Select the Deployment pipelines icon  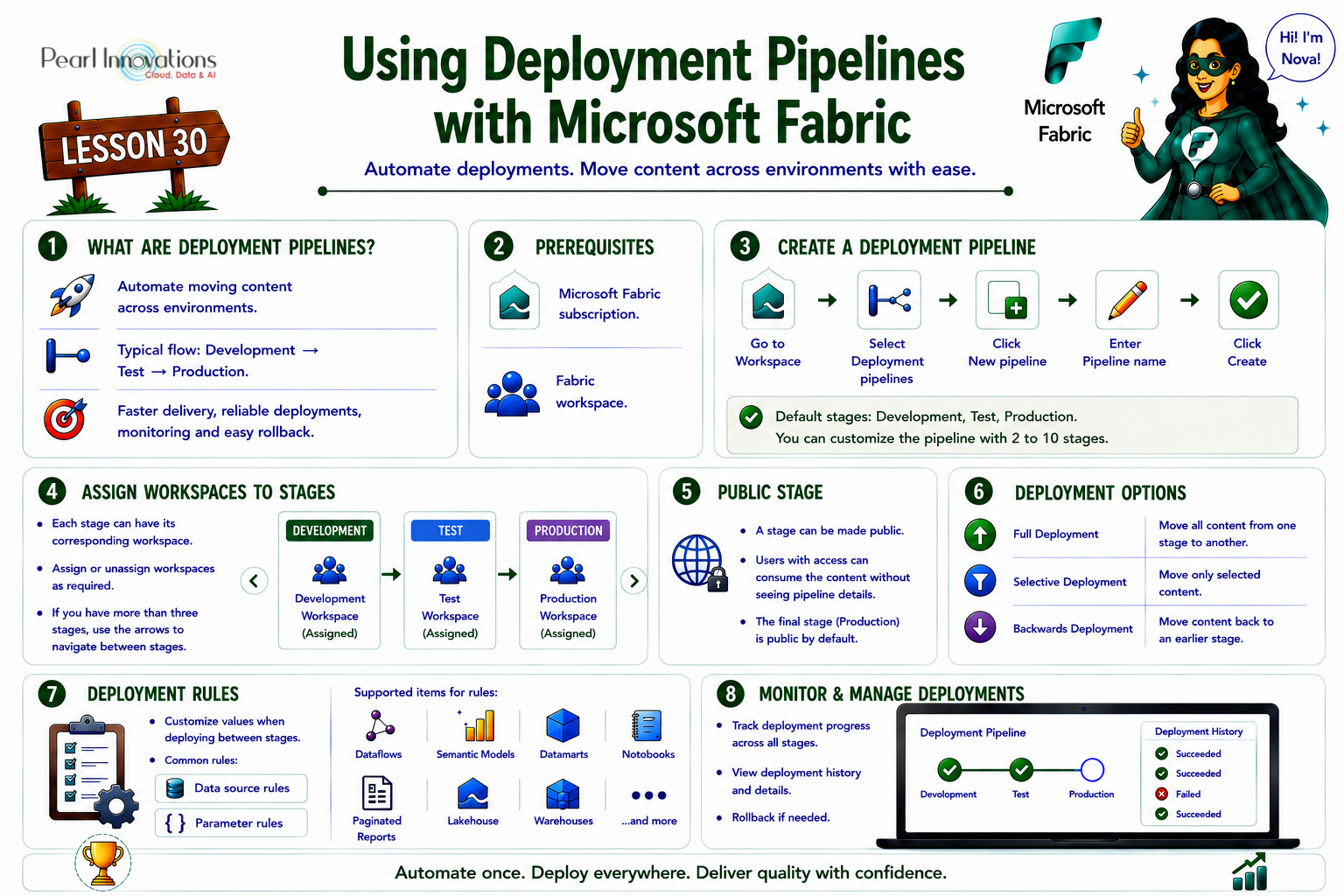pos(889,300)
